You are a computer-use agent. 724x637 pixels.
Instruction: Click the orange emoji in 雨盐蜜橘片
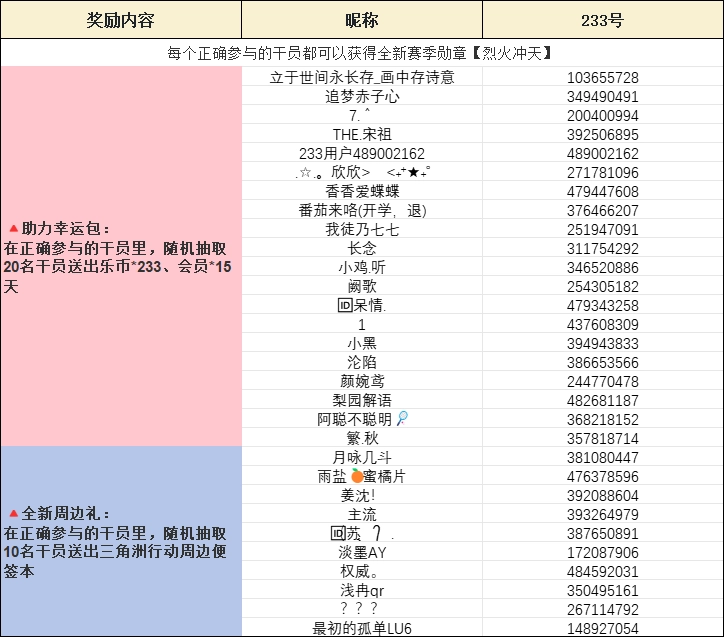357,477
